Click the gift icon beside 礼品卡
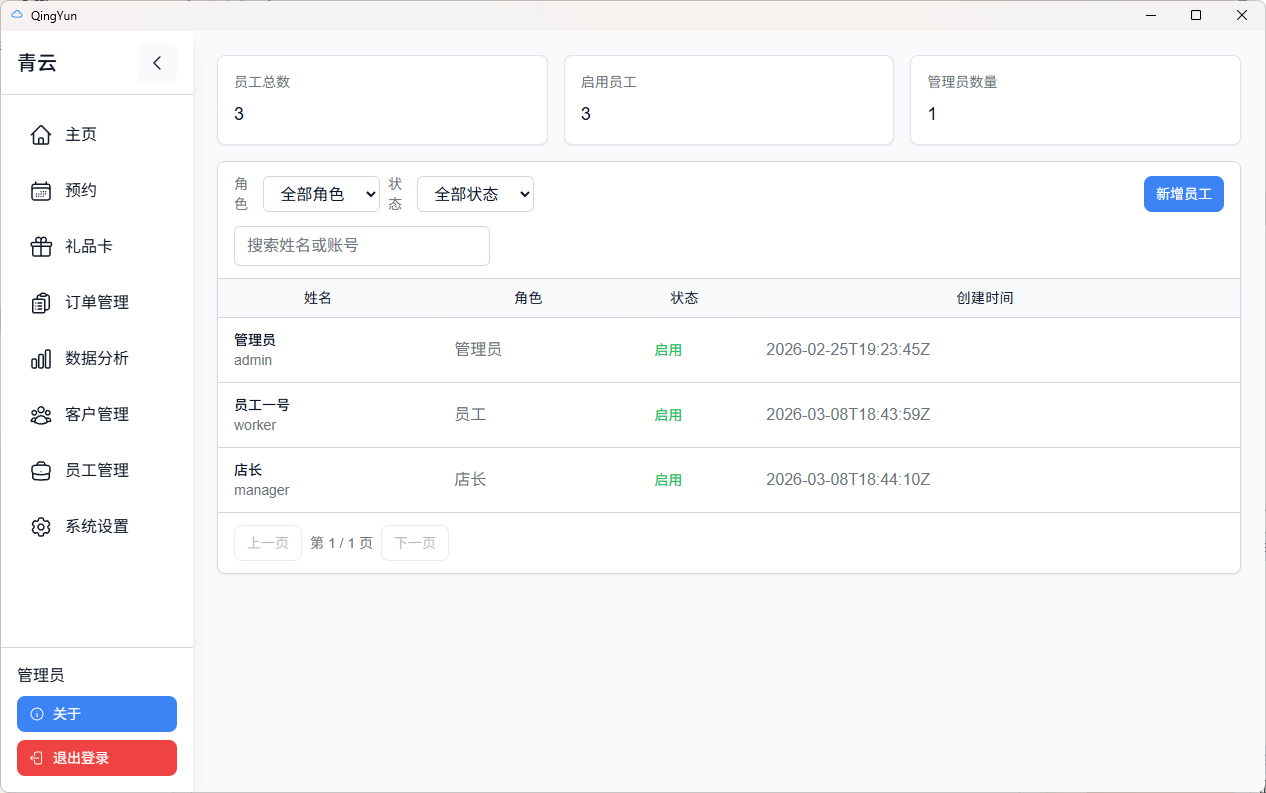This screenshot has height=793, width=1266. [41, 247]
